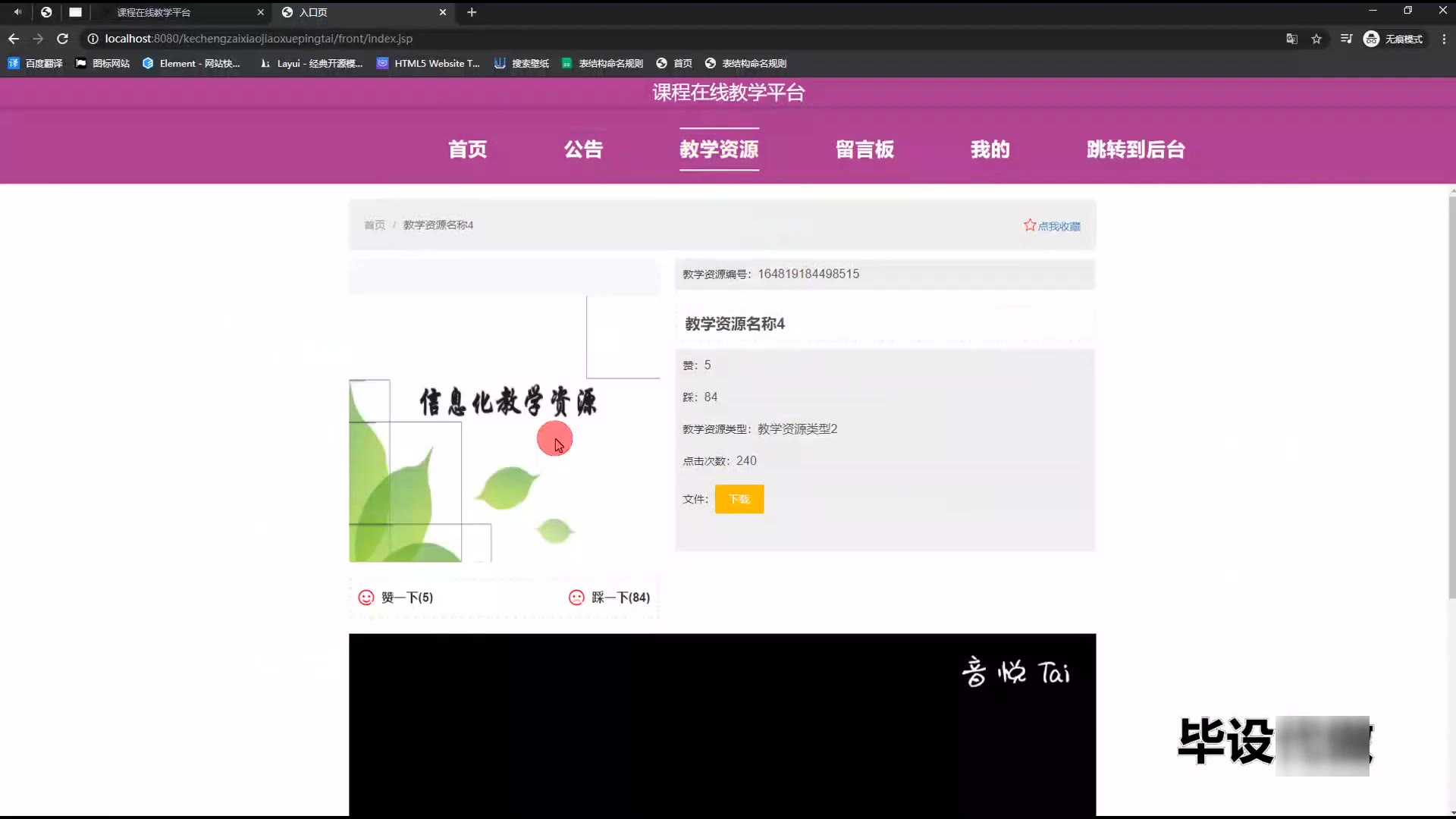Viewport: 1456px width, 819px height.
Task: Go back using browser back arrow
Action: tap(14, 39)
